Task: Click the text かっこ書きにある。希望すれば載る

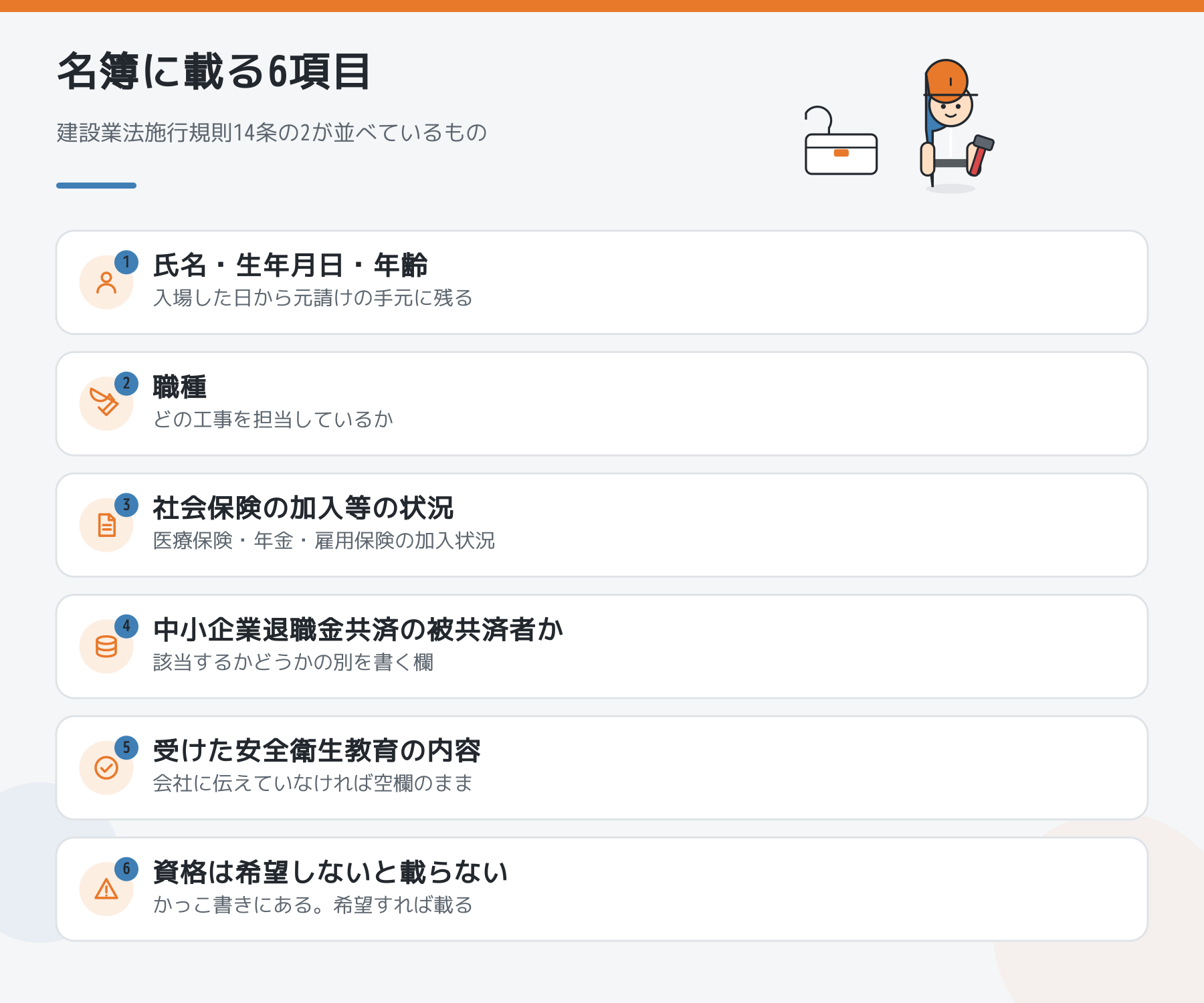Action: [313, 905]
